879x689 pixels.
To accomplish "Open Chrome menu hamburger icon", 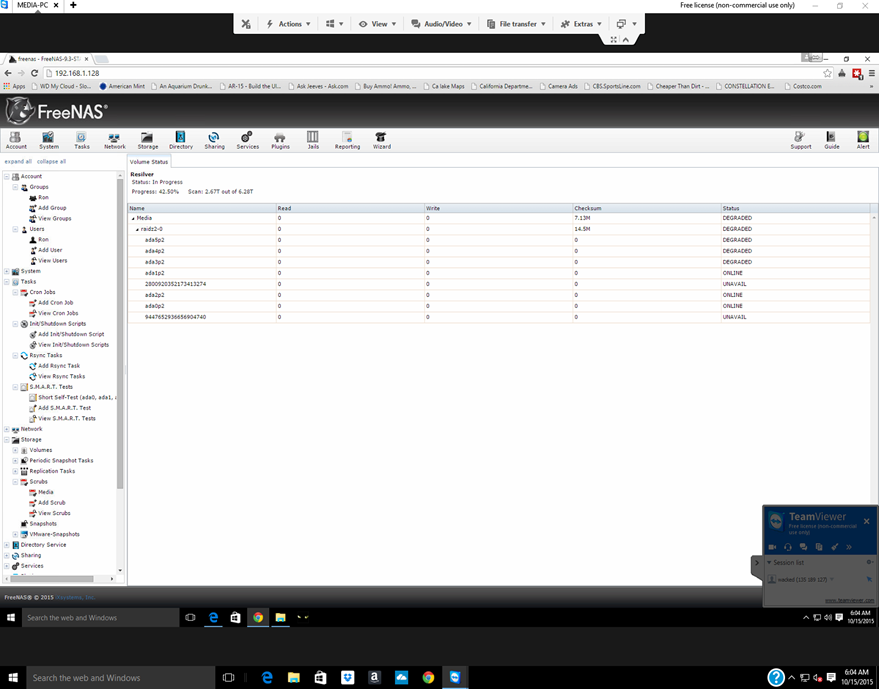I will [872, 73].
